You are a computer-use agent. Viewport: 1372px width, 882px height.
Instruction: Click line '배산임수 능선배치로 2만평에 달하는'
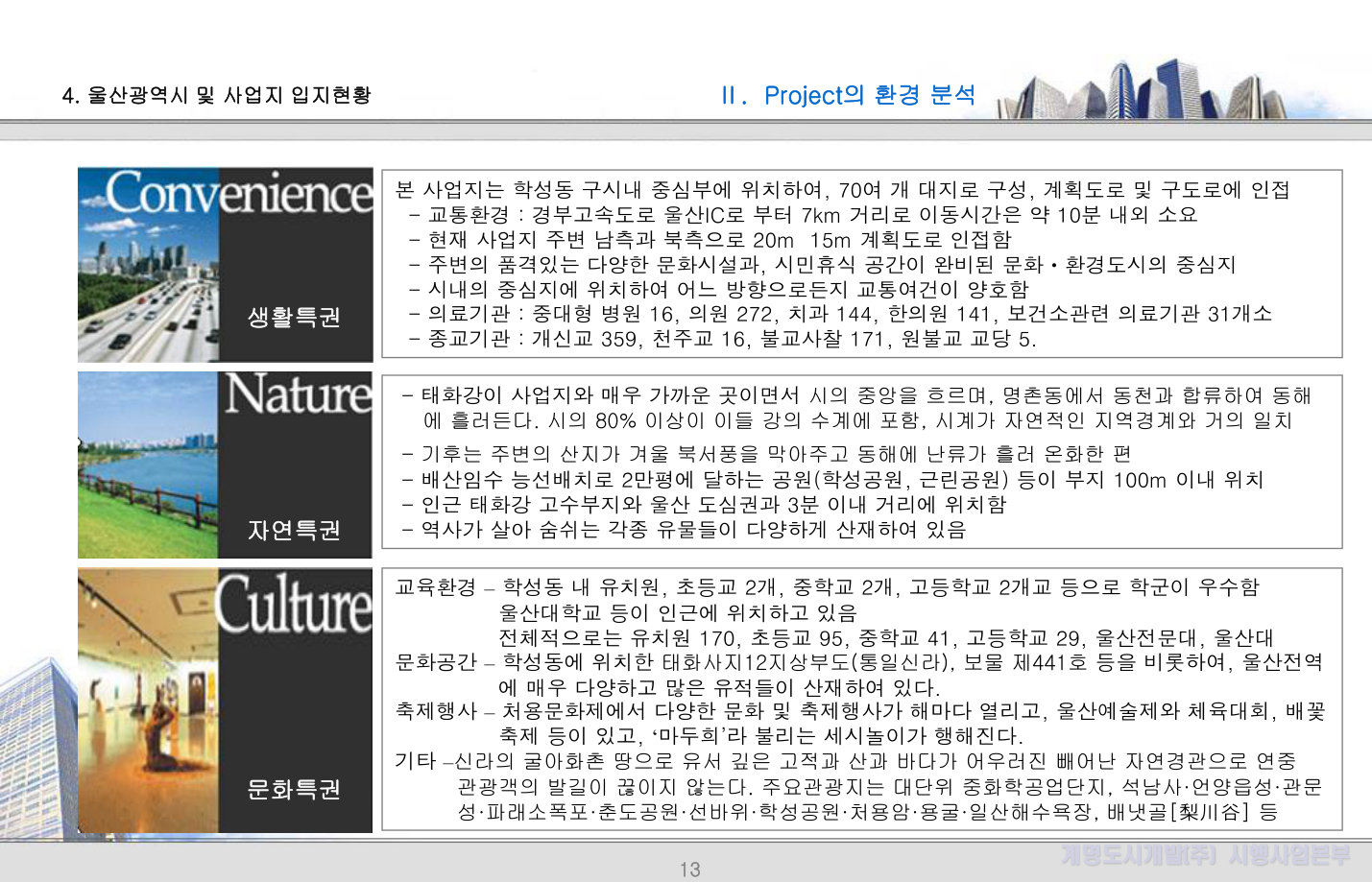[832, 479]
